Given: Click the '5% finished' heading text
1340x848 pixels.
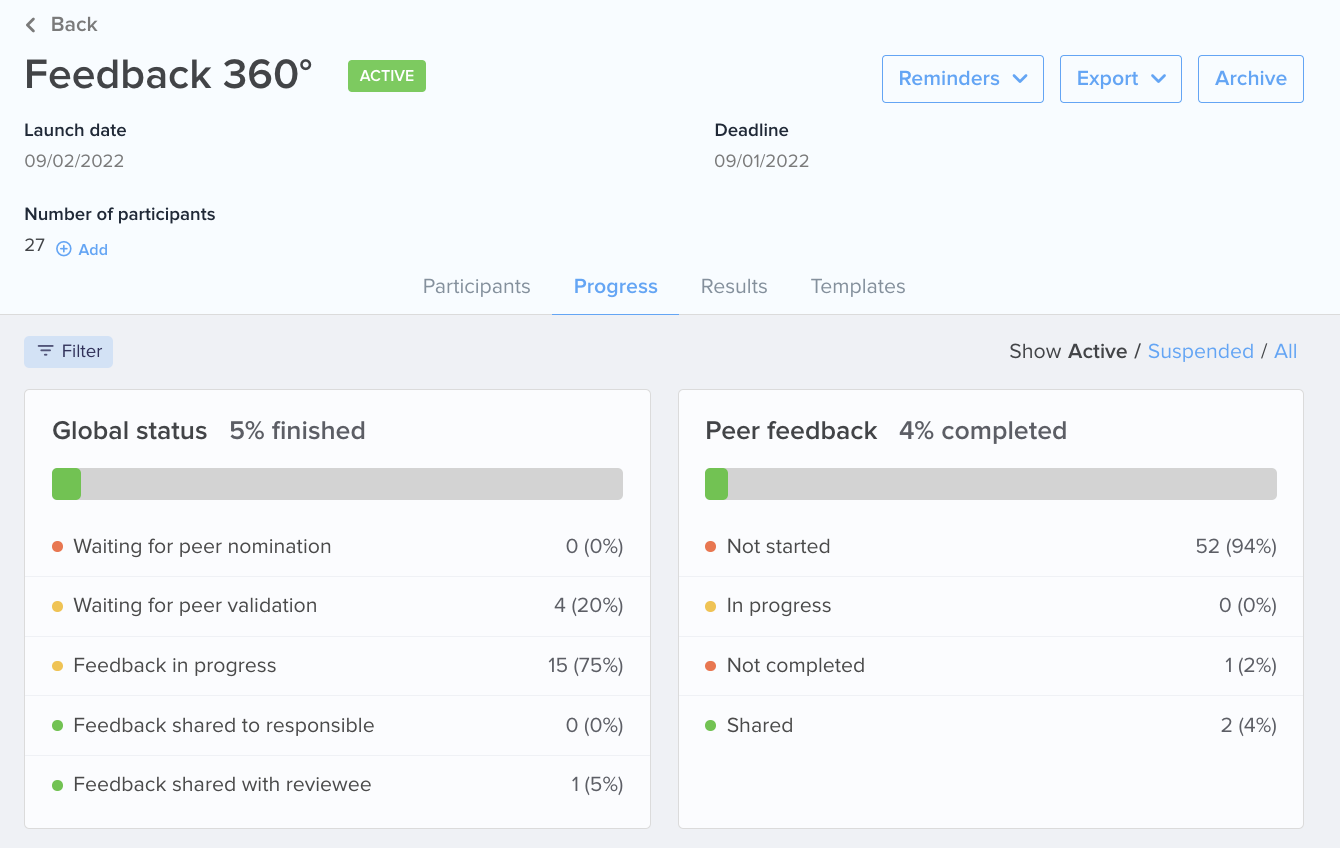Looking at the screenshot, I should click(297, 431).
